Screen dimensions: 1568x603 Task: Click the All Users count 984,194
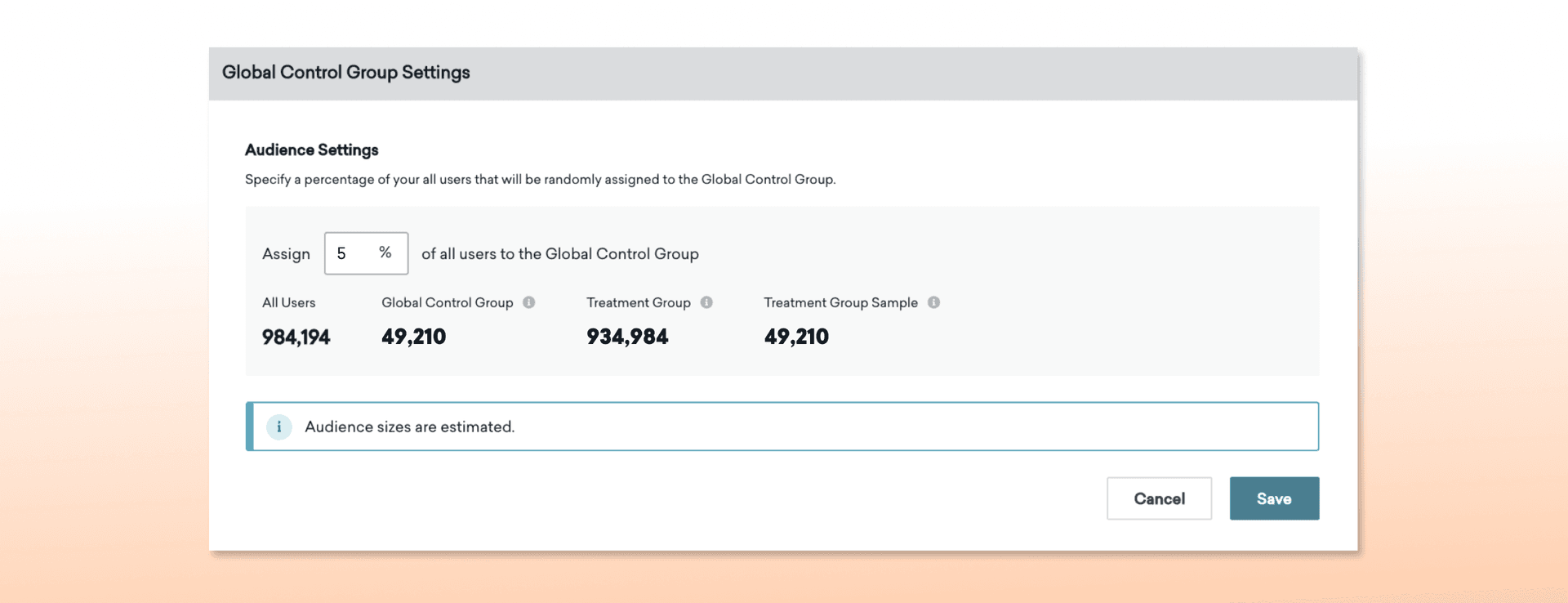(296, 337)
